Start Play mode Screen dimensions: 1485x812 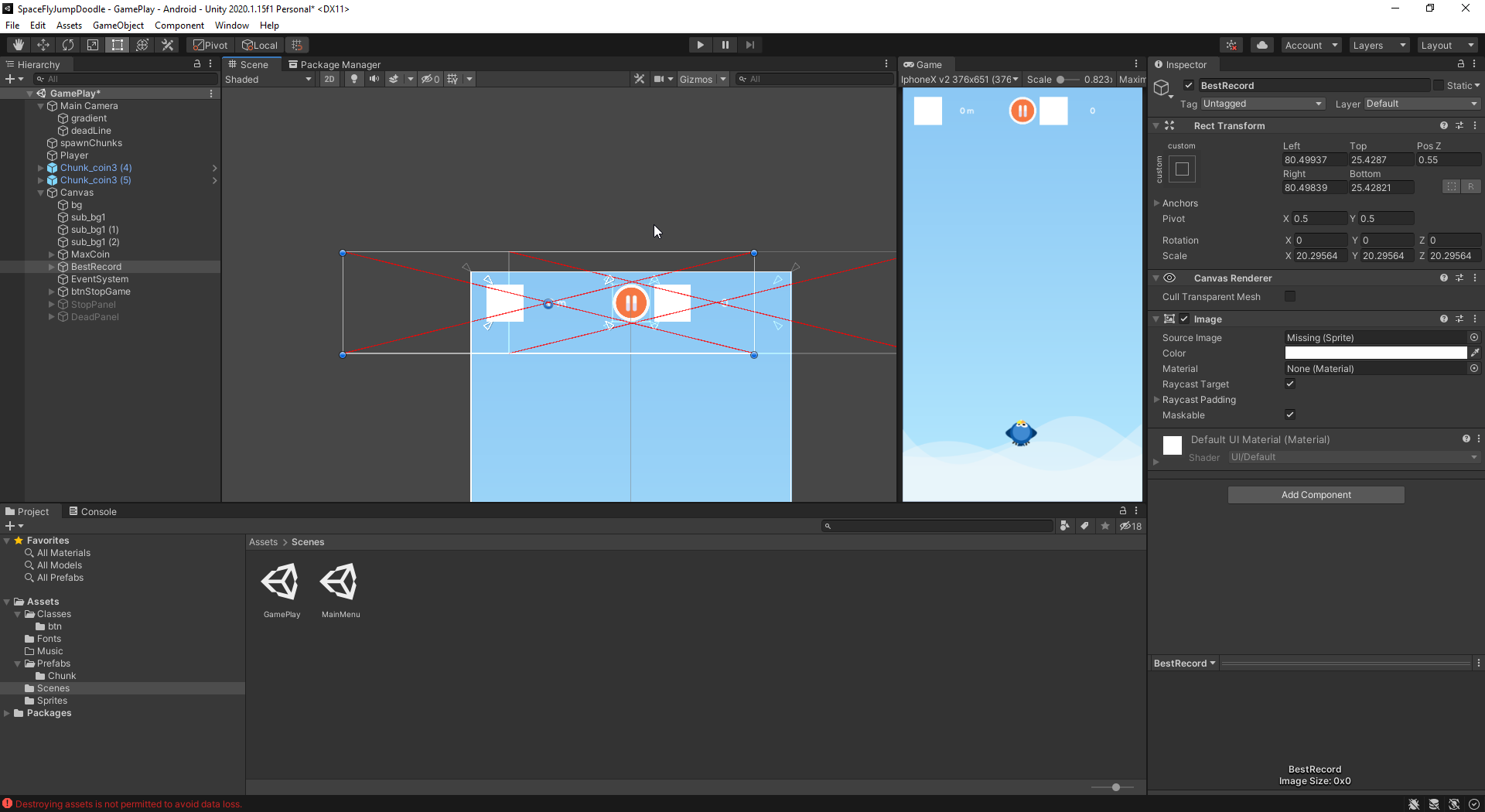click(700, 45)
